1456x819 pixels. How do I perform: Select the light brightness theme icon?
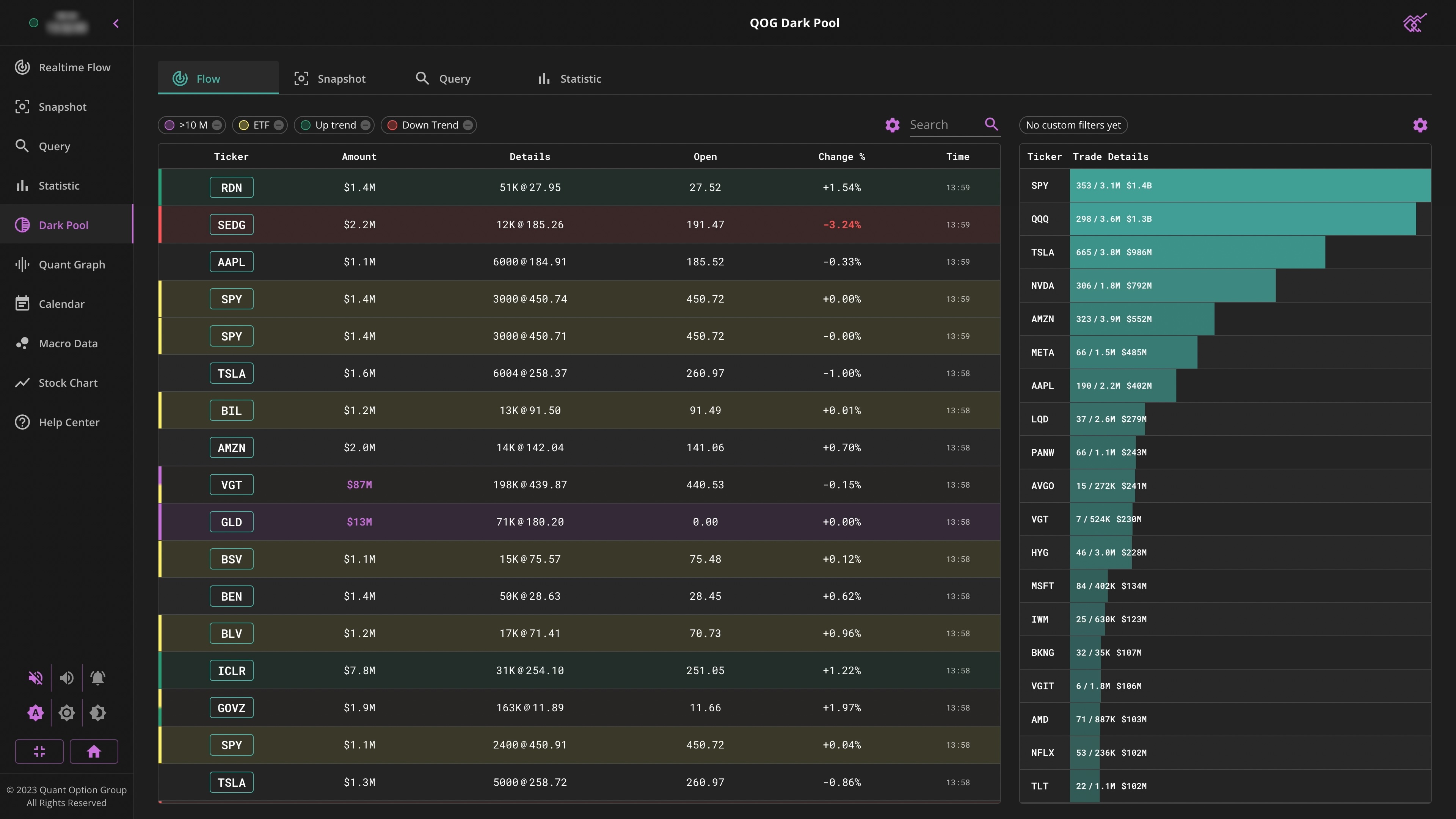pos(66,713)
